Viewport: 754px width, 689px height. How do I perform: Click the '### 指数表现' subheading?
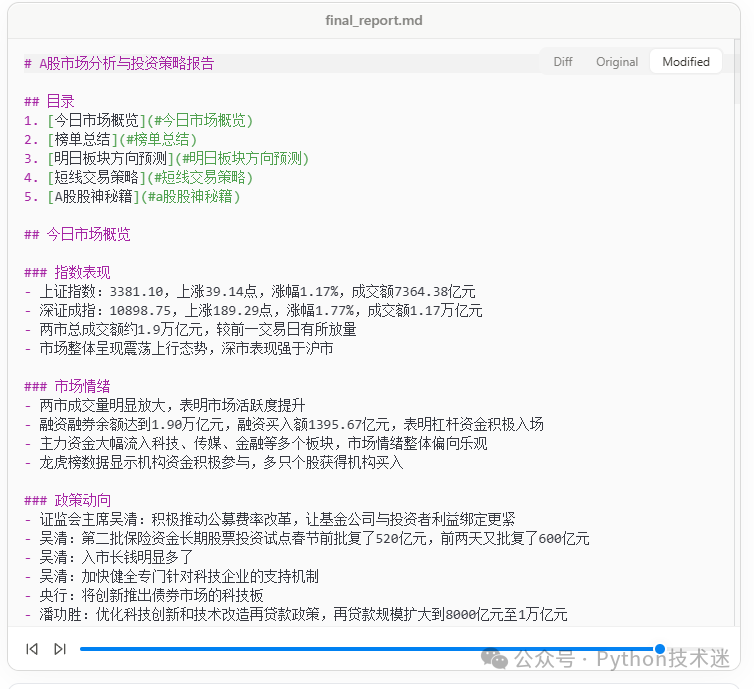pyautogui.click(x=67, y=272)
